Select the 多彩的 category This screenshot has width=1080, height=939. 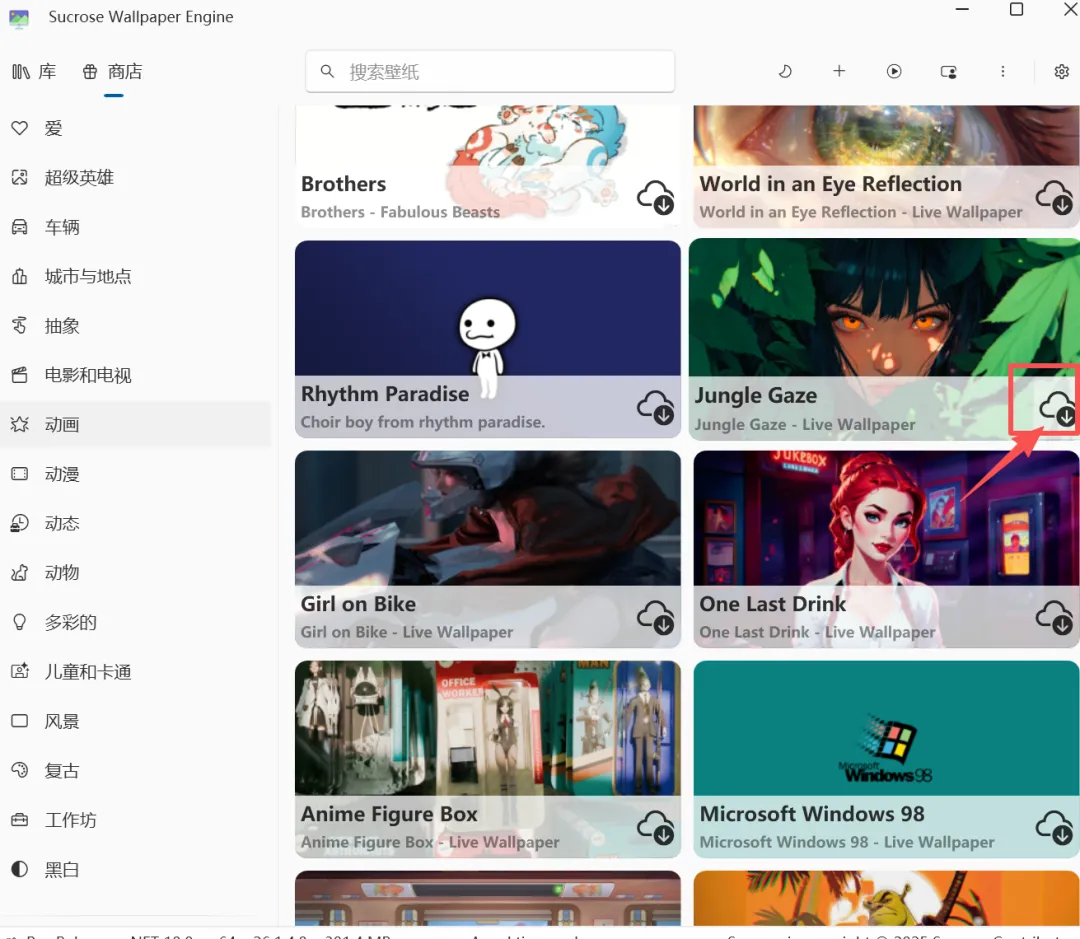(x=136, y=622)
